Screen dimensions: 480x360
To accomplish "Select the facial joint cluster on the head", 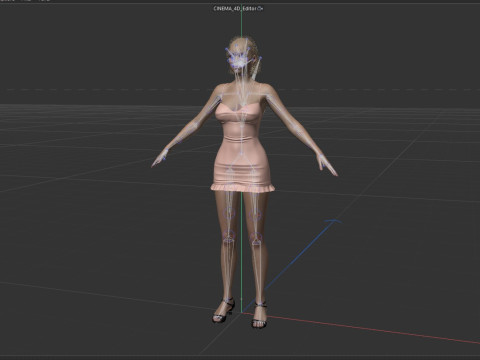I will point(239,61).
